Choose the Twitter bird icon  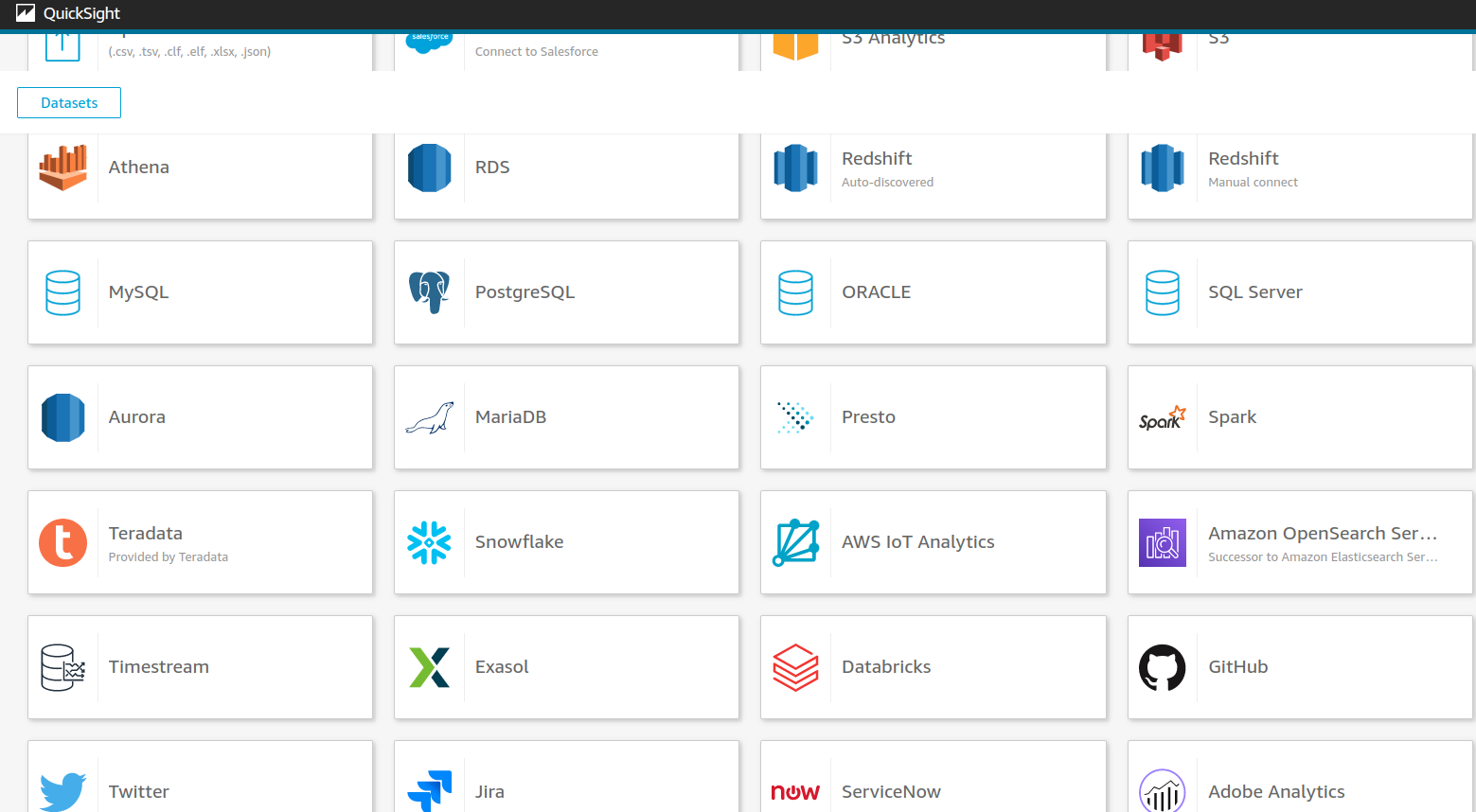click(x=63, y=792)
